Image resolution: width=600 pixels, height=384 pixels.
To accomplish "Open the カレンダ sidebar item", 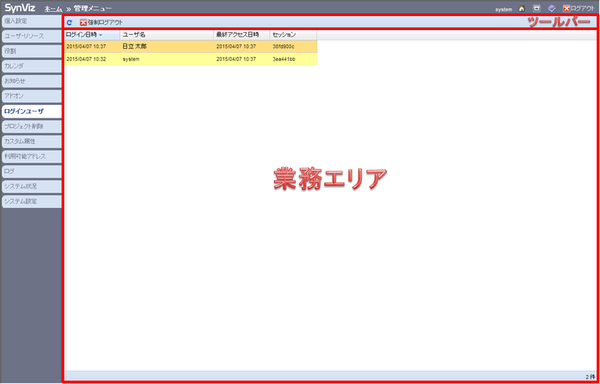I will (31, 66).
